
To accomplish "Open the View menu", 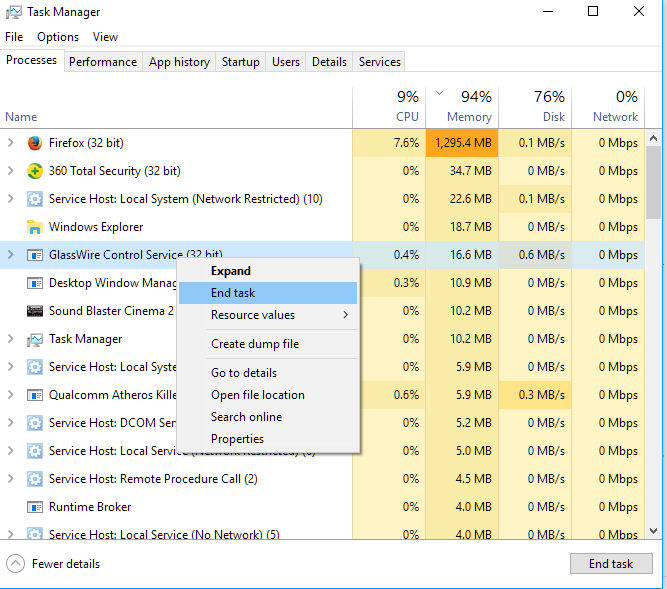I will pyautogui.click(x=105, y=37).
